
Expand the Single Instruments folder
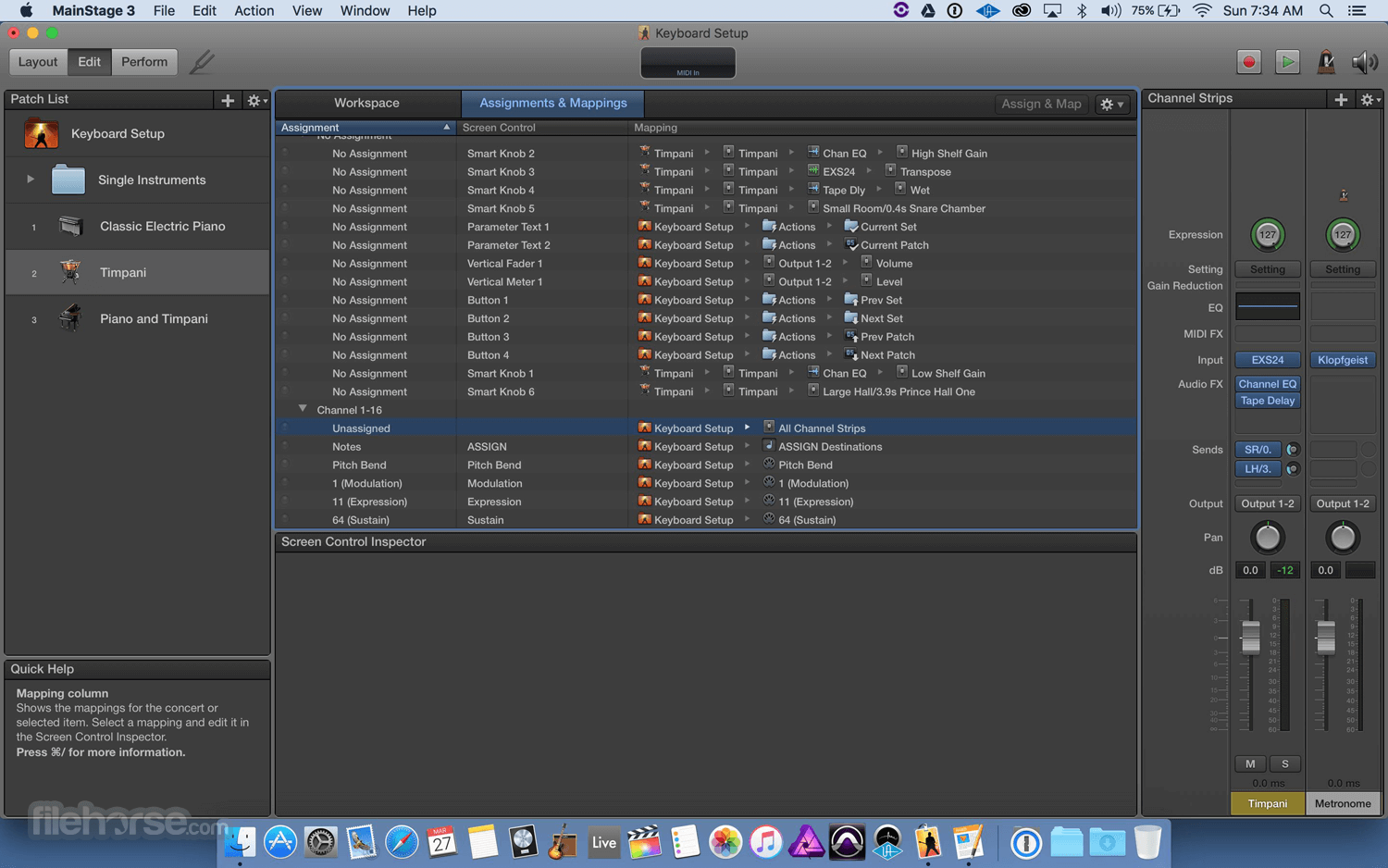coord(31,180)
